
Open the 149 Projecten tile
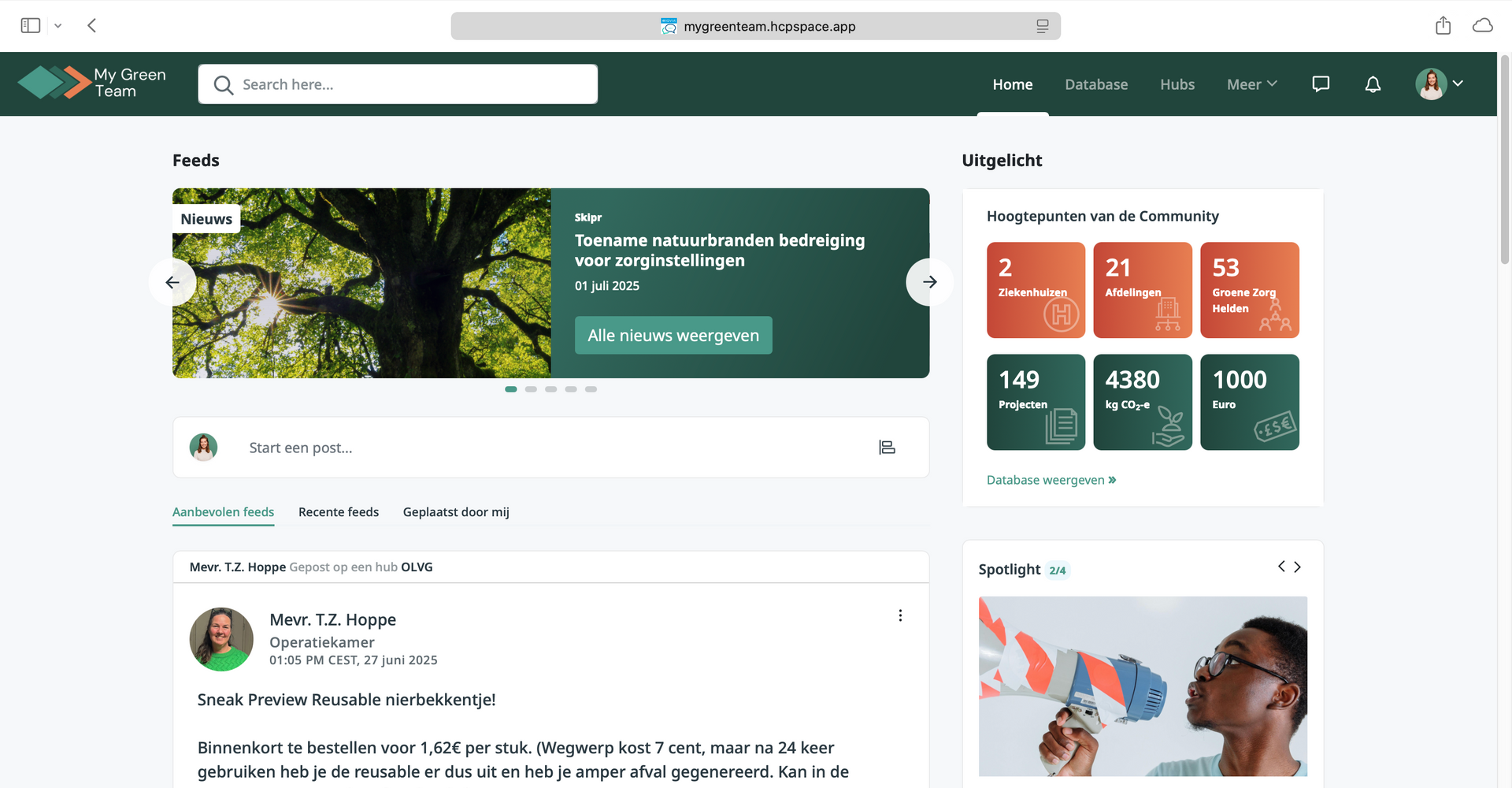point(1036,402)
